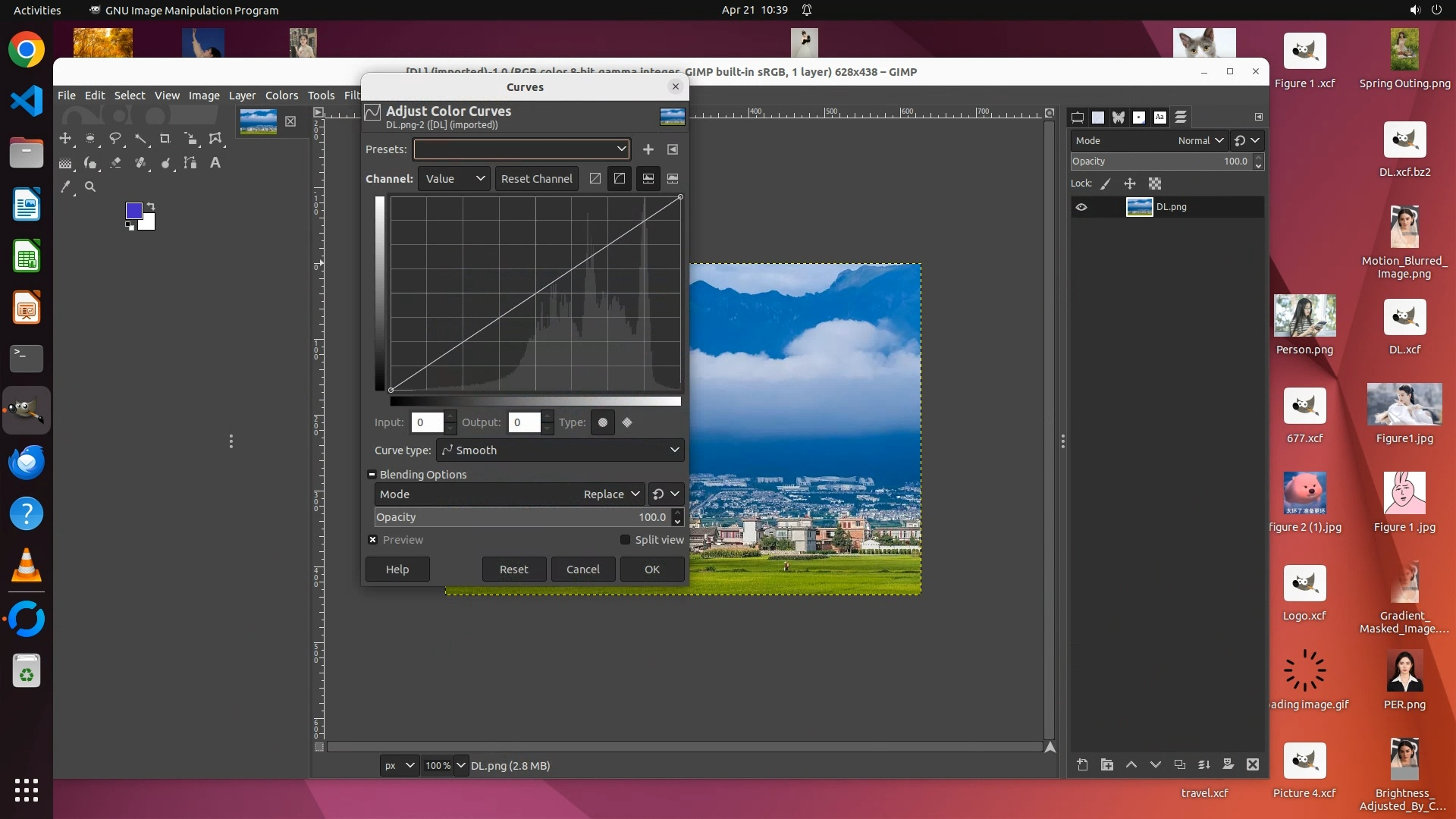Select the Zoom magnifier tool
The width and height of the screenshot is (1456, 819).
point(90,187)
